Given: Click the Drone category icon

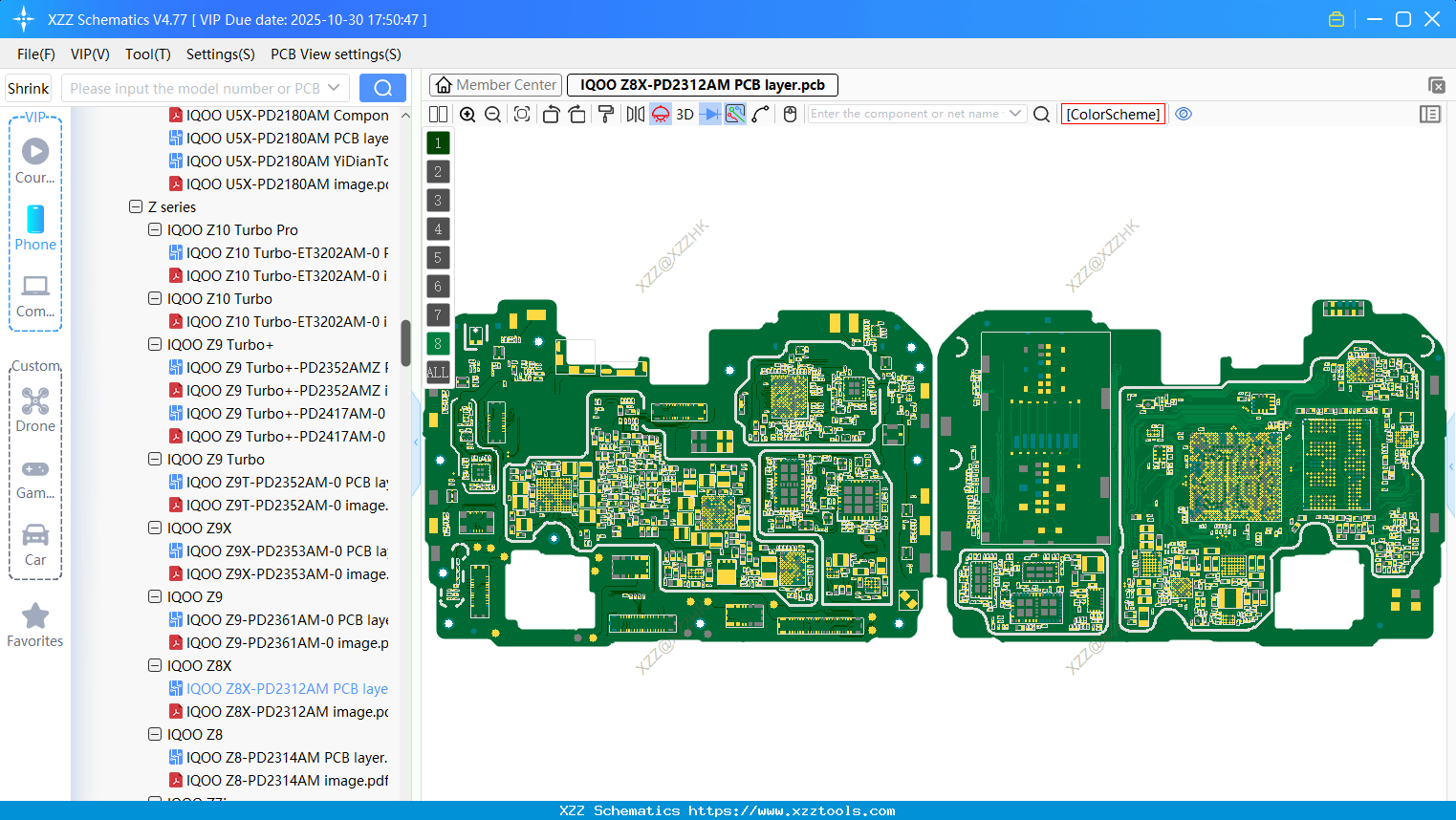Looking at the screenshot, I should 35,401.
